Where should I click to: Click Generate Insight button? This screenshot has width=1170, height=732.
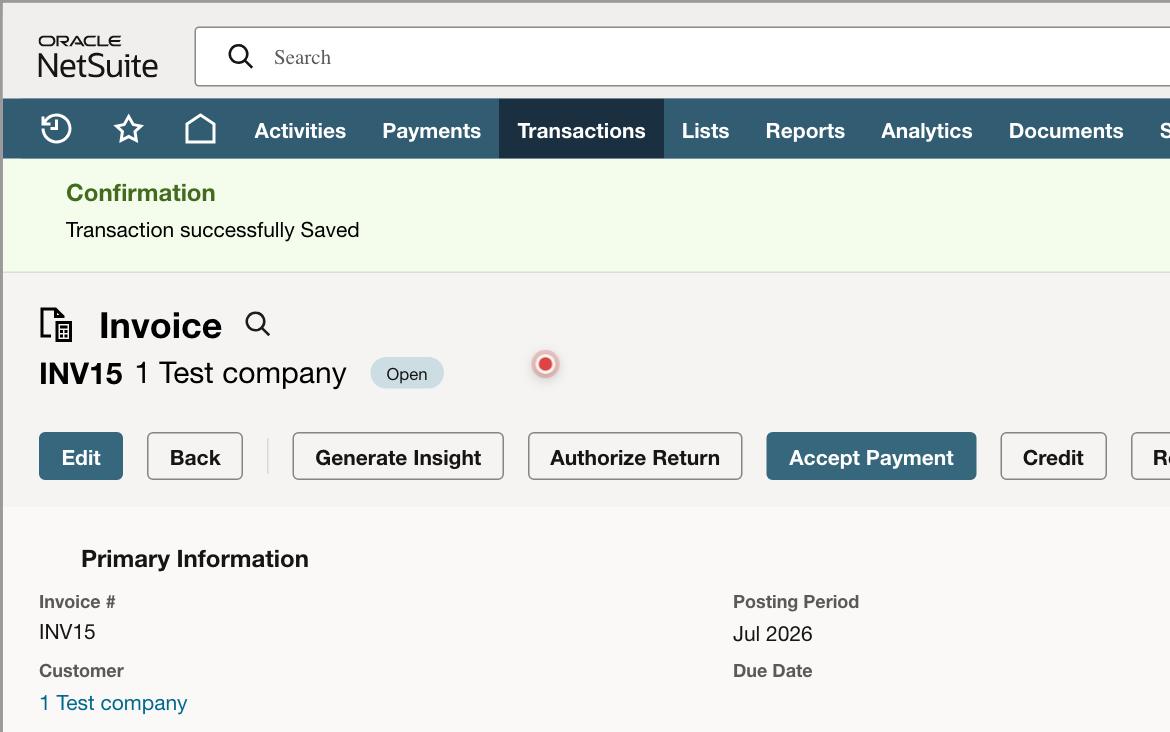click(x=398, y=456)
